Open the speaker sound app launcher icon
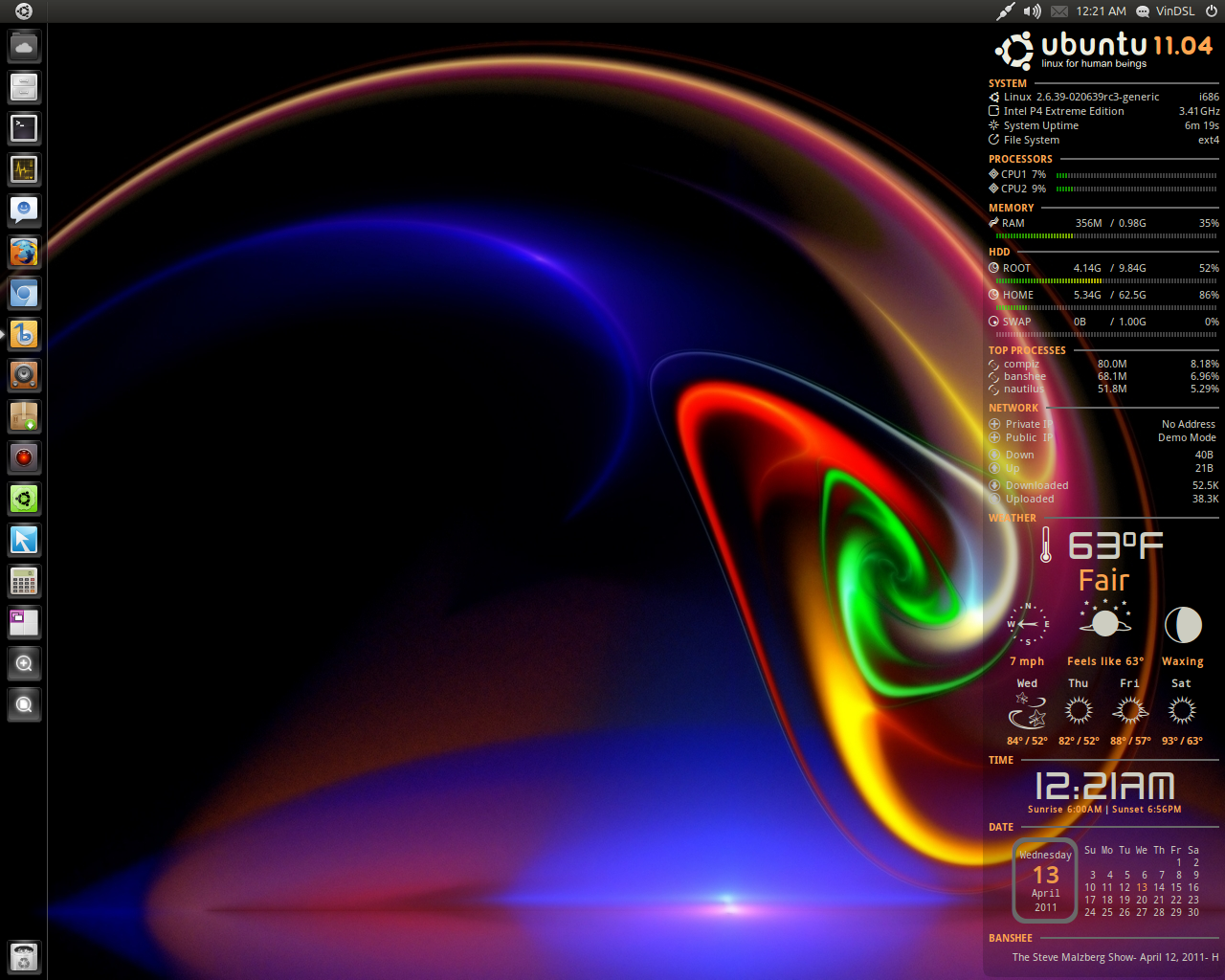The height and width of the screenshot is (980, 1225). [24, 375]
